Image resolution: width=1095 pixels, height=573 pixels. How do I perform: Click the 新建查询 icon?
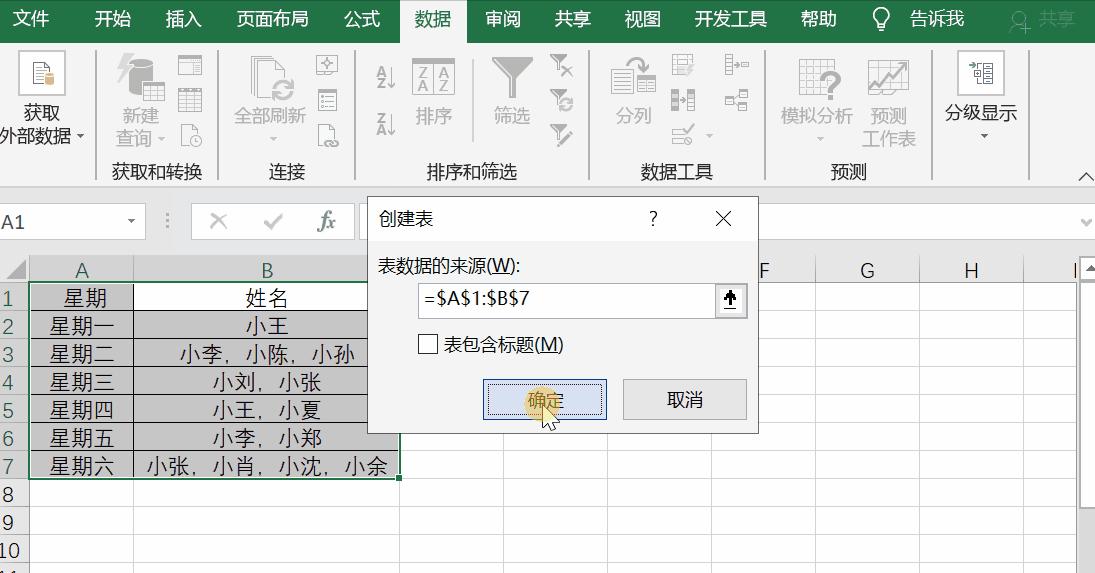point(140,77)
